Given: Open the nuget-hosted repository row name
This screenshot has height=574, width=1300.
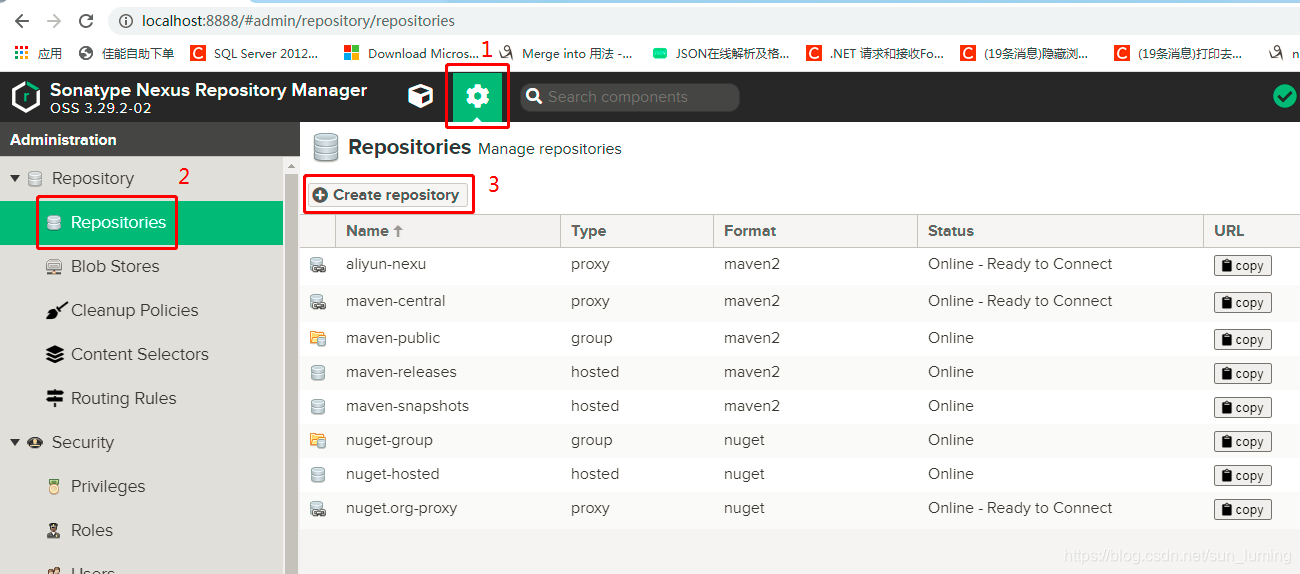Looking at the screenshot, I should pyautogui.click(x=393, y=474).
